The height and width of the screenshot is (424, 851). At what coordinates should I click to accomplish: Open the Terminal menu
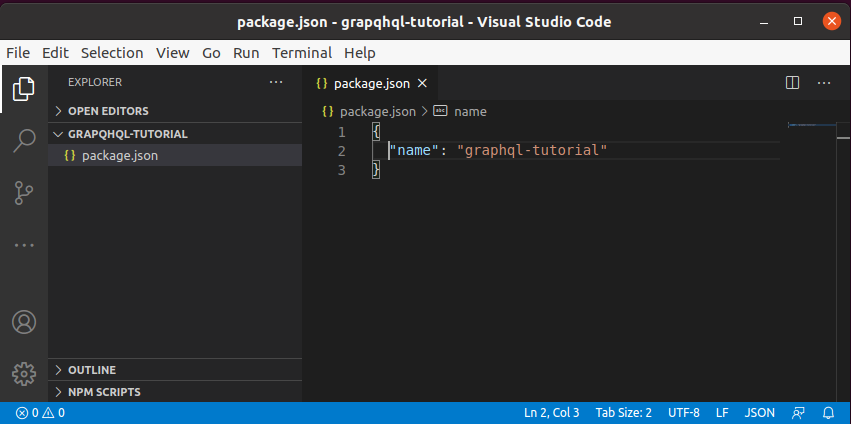[302, 53]
